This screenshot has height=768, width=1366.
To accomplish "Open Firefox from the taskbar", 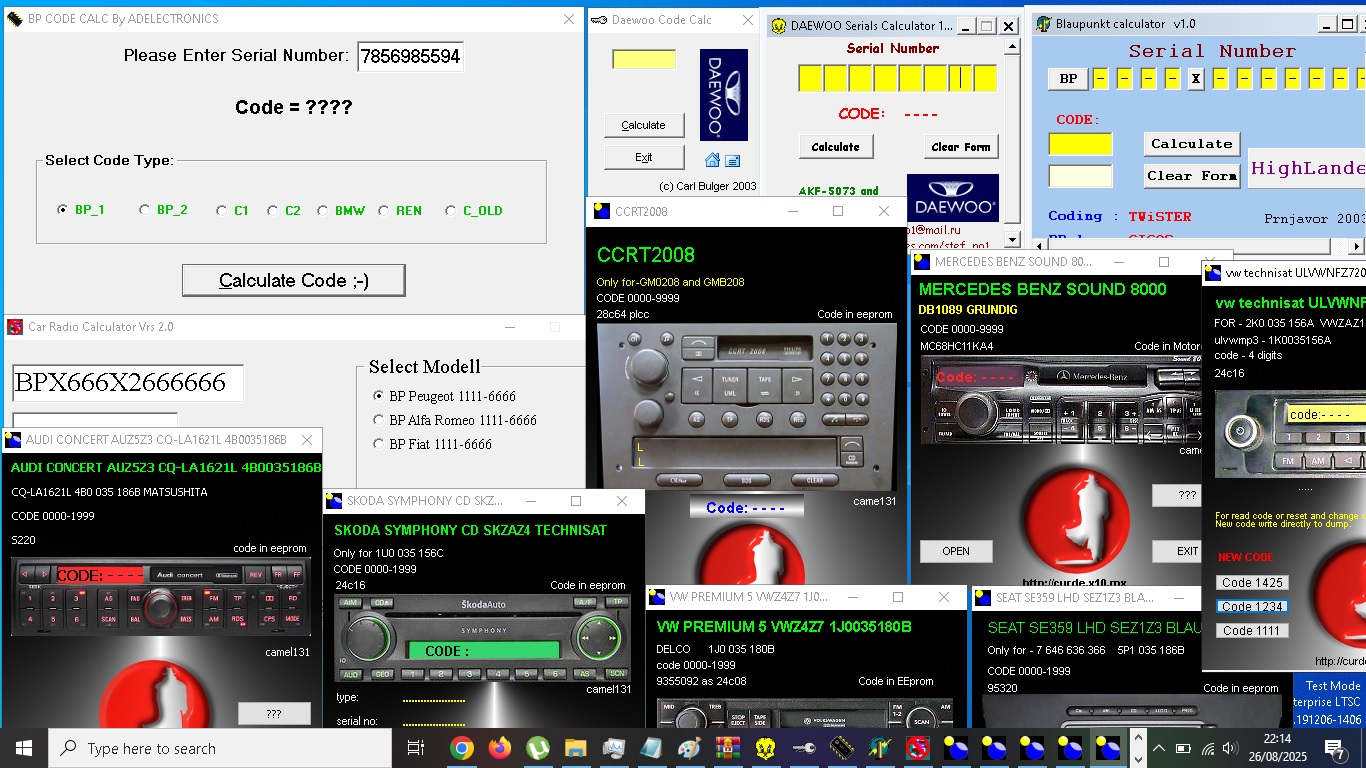I will 500,748.
